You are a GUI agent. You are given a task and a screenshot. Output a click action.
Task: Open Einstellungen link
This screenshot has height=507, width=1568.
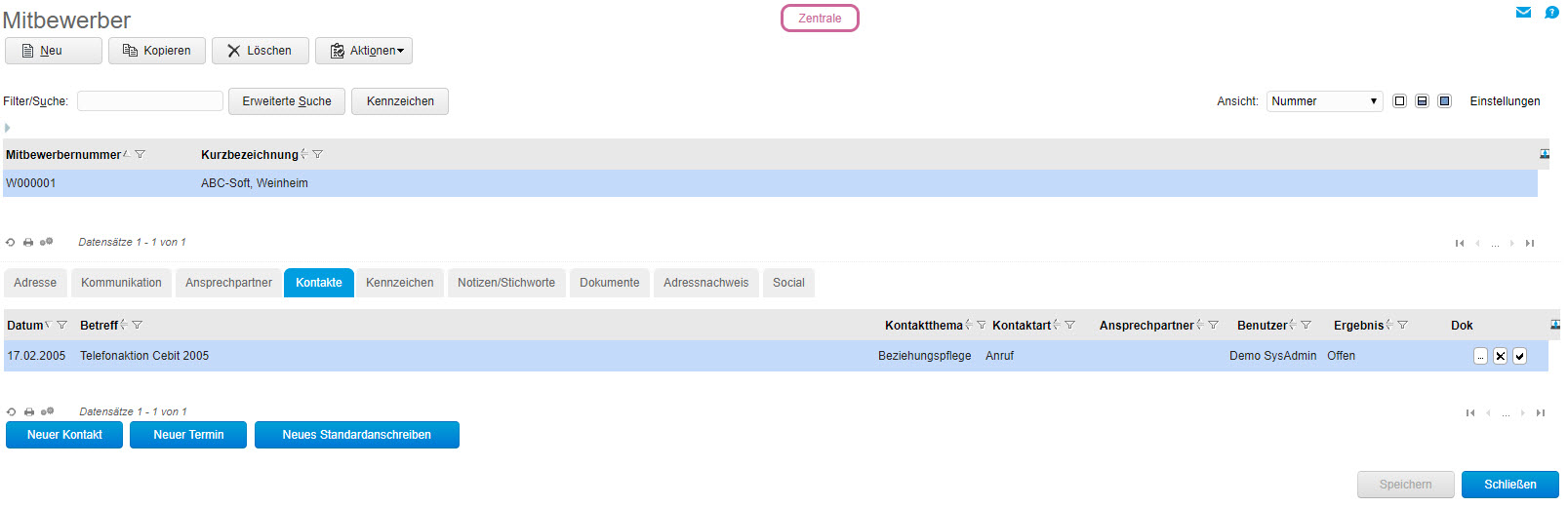(1506, 101)
